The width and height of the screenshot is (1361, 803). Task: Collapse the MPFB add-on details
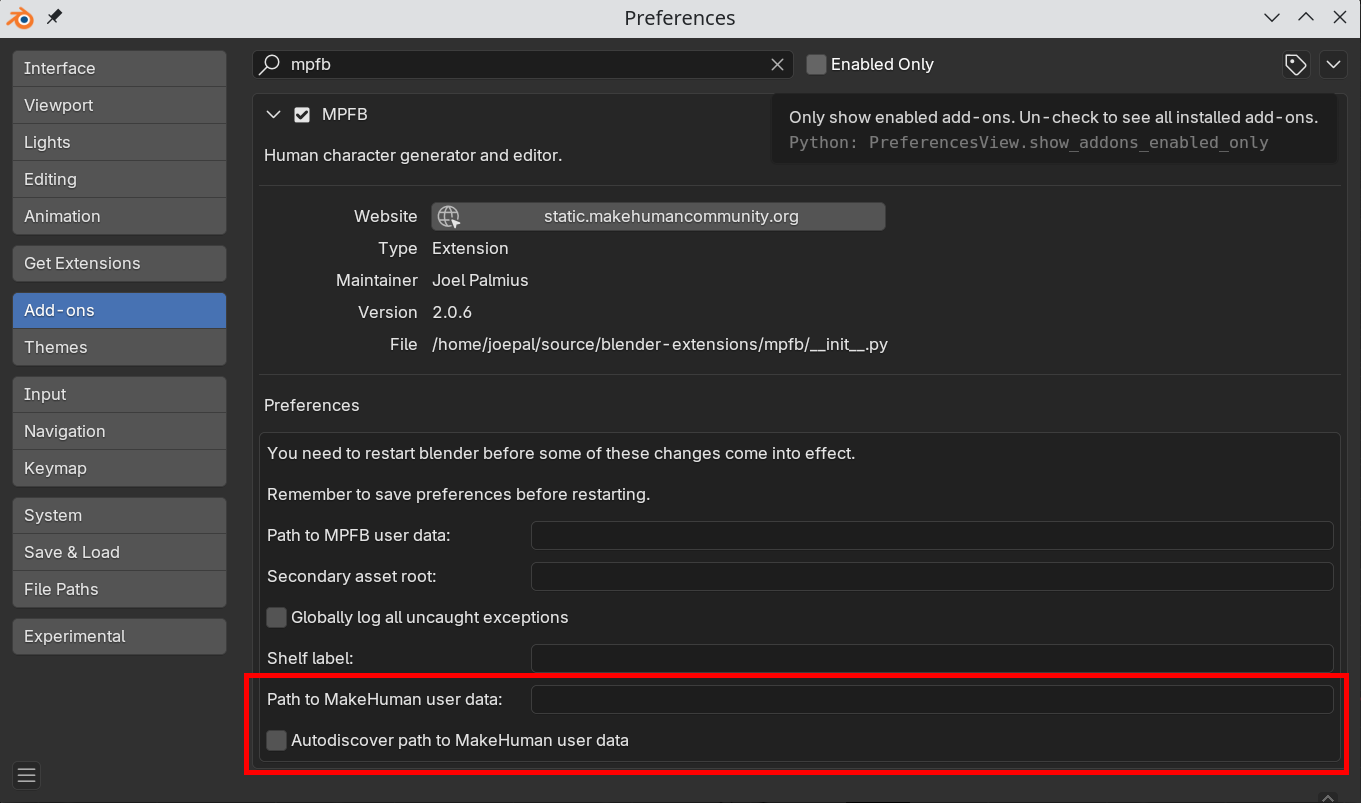(x=273, y=115)
